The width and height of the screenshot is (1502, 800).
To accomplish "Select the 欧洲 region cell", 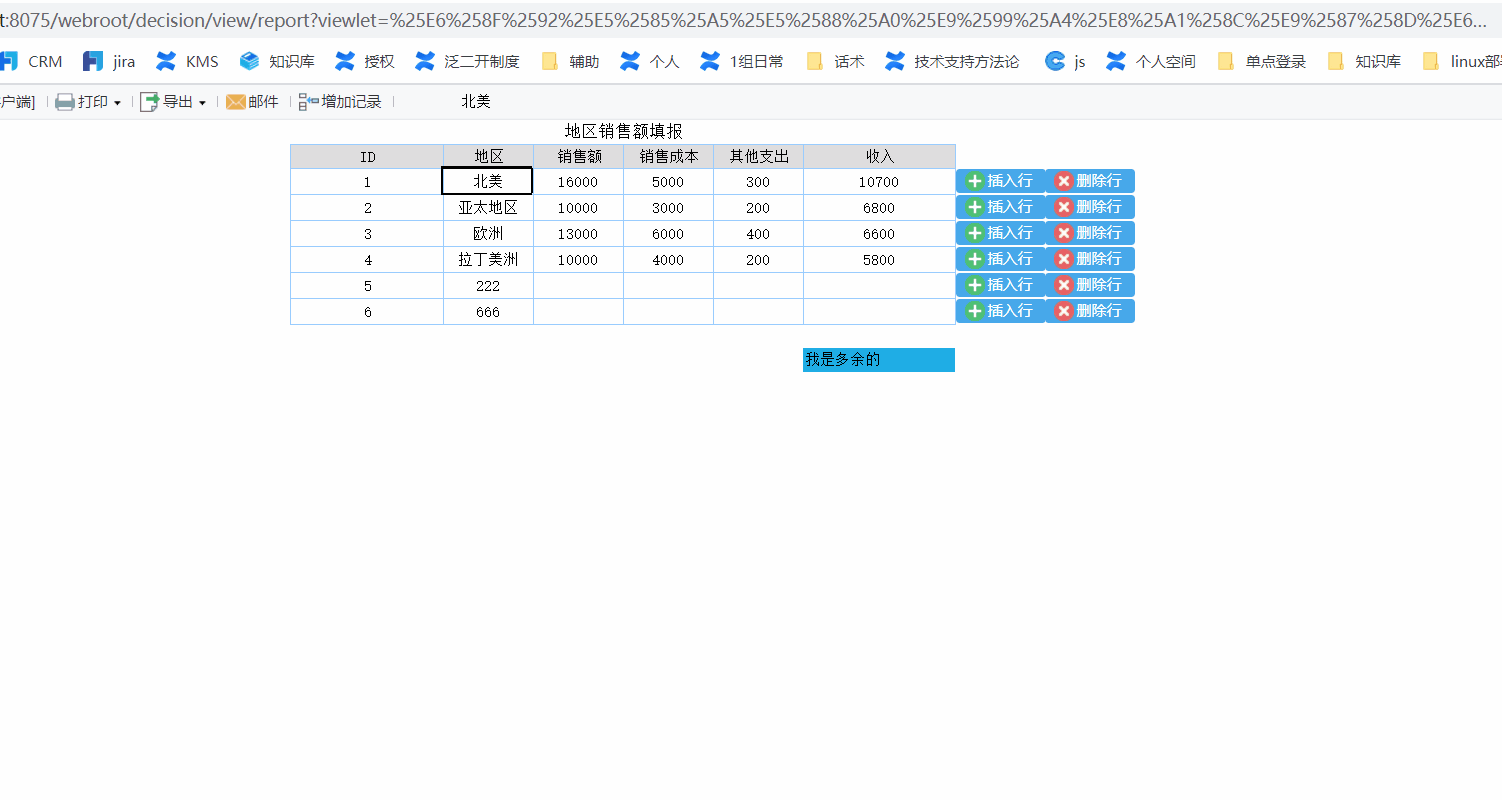I will 488,234.
